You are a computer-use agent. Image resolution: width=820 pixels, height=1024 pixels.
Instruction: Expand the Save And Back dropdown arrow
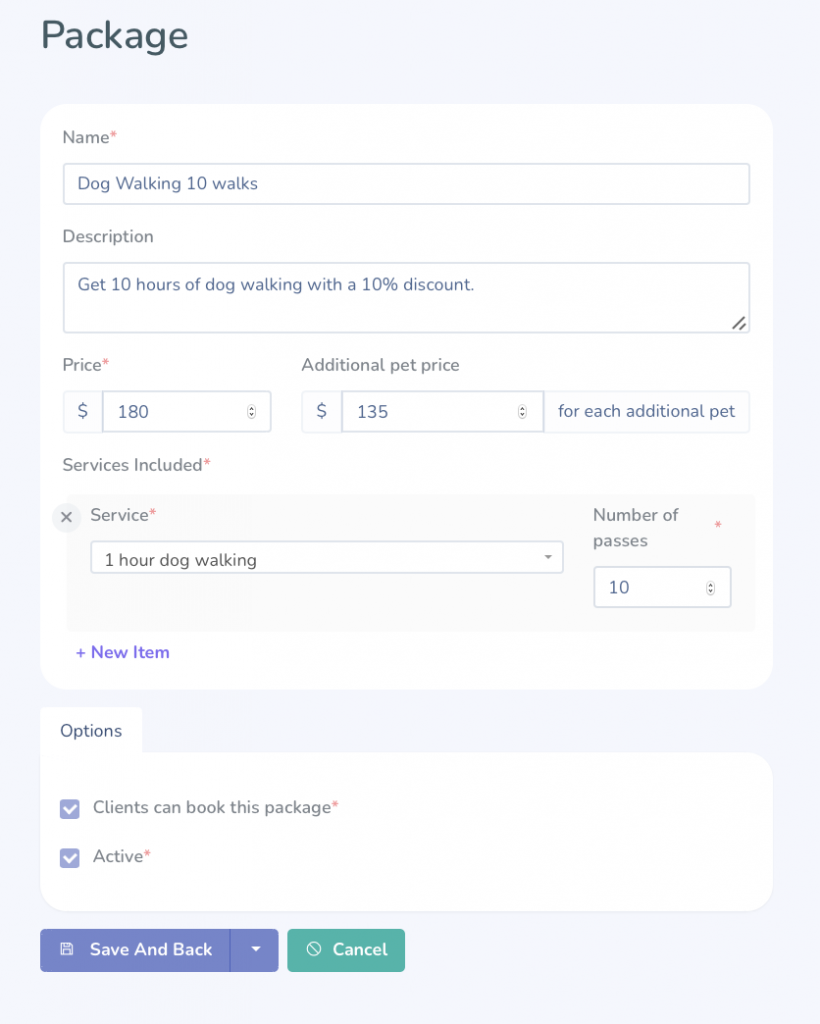255,950
